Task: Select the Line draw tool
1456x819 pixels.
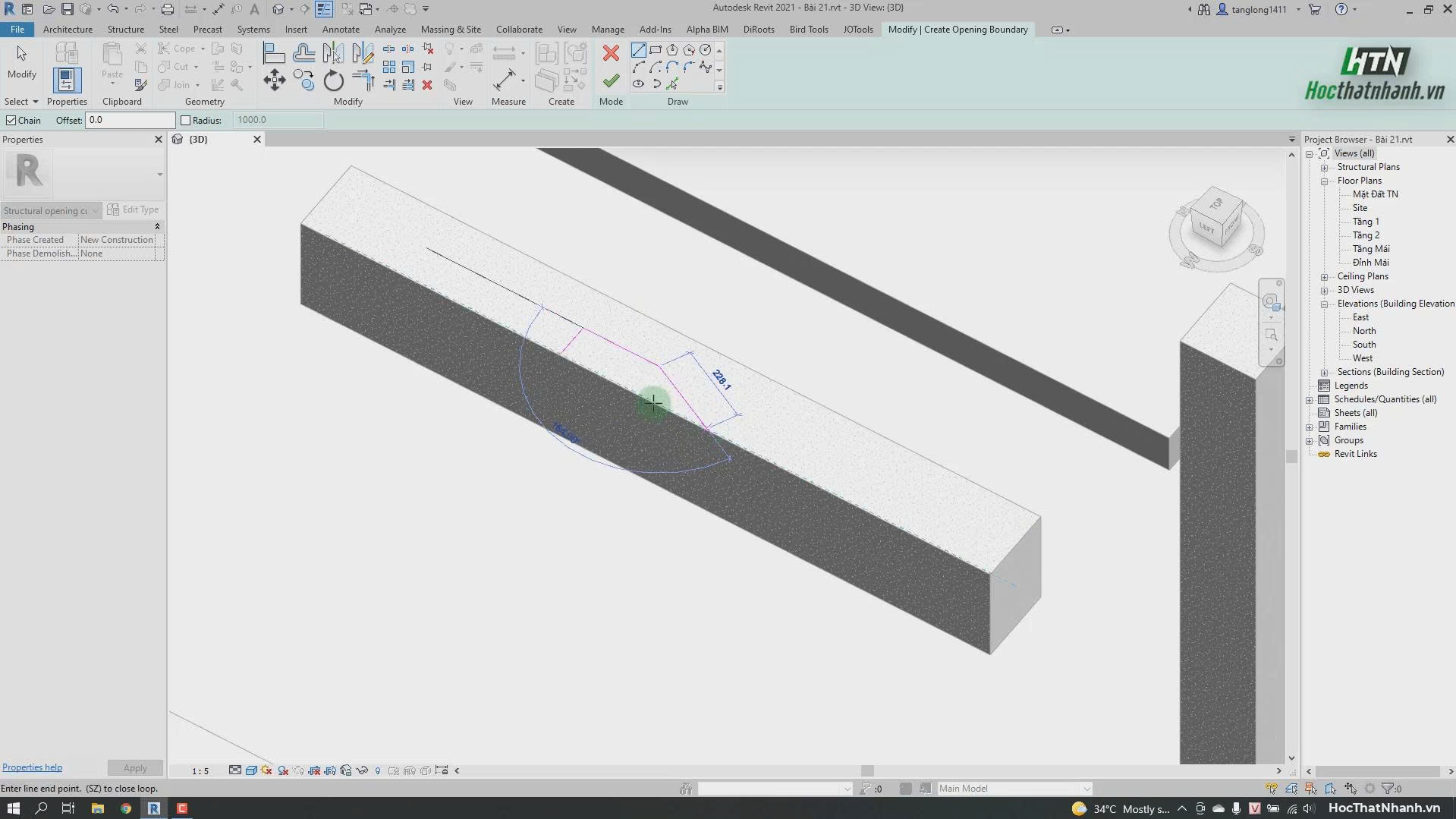Action: click(x=639, y=50)
